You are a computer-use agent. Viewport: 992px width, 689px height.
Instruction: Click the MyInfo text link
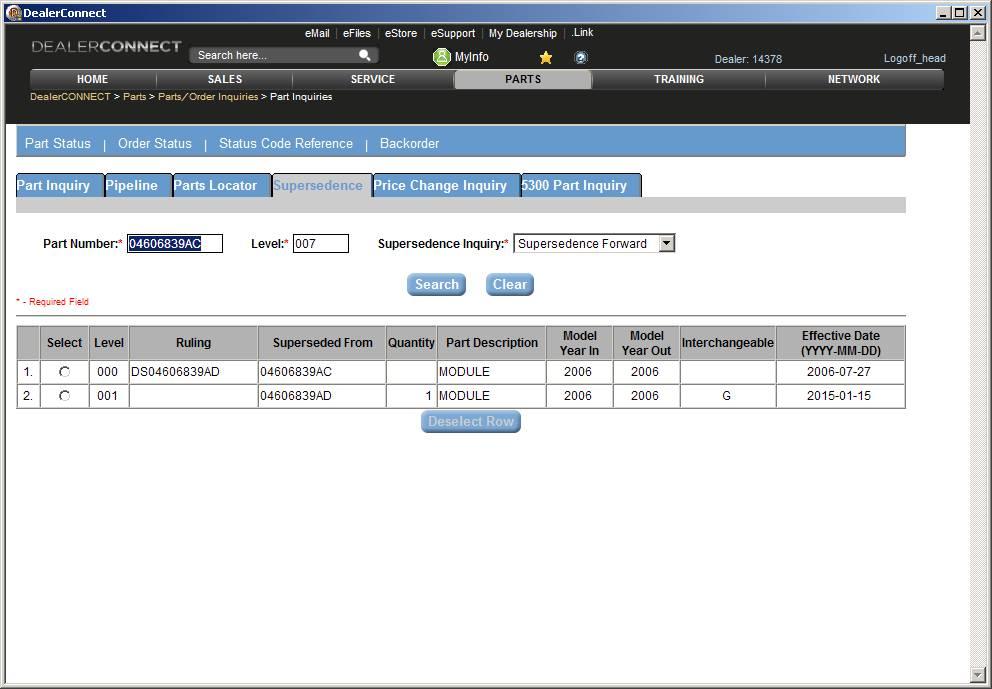click(x=472, y=57)
